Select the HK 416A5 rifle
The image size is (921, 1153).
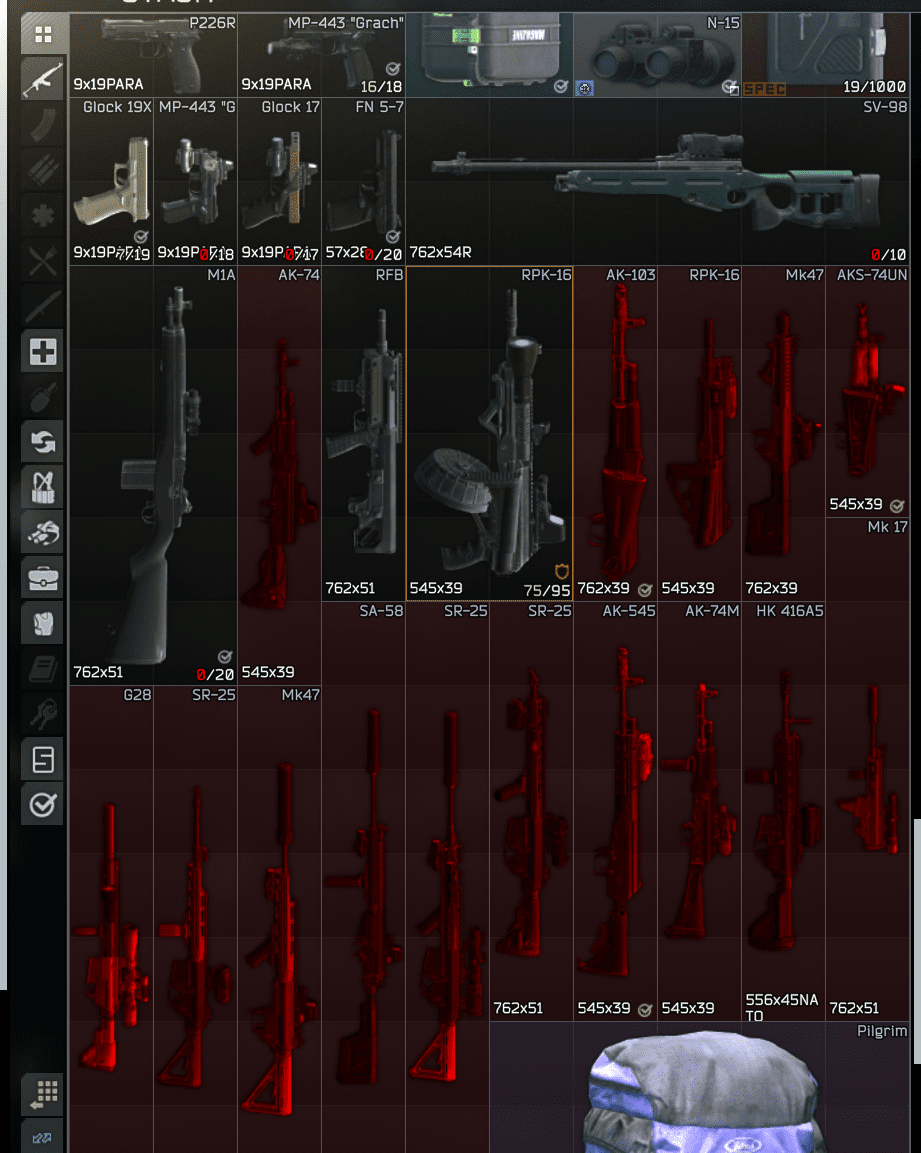click(783, 811)
